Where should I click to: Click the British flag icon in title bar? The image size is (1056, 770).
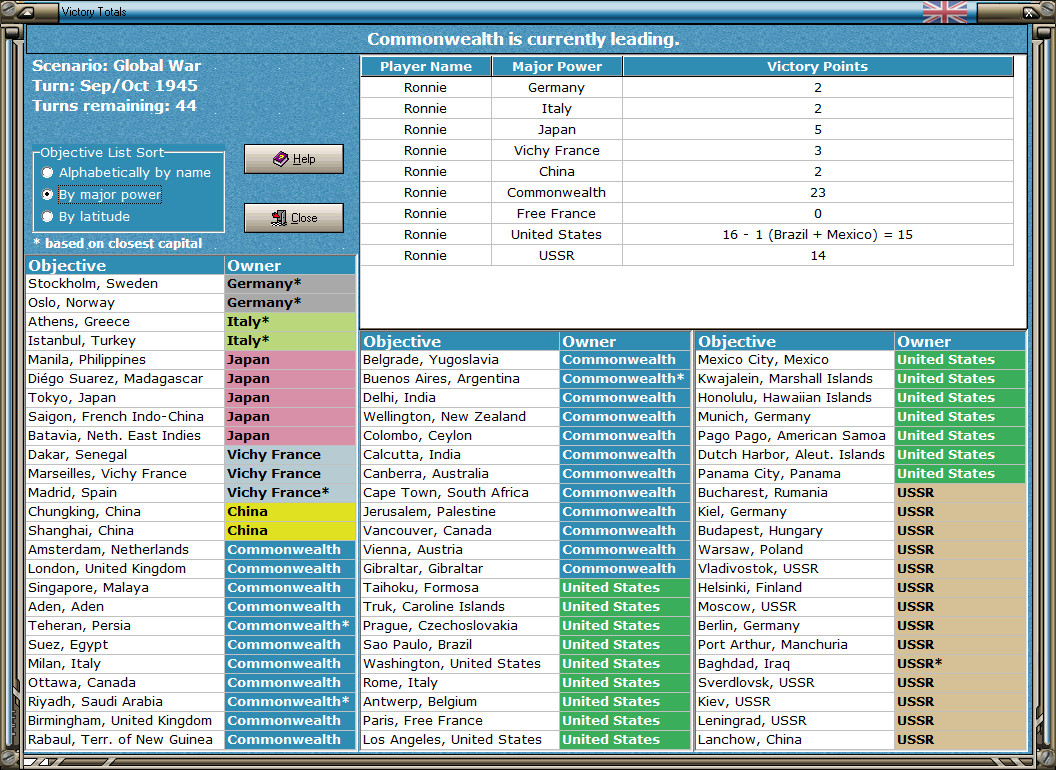[944, 11]
